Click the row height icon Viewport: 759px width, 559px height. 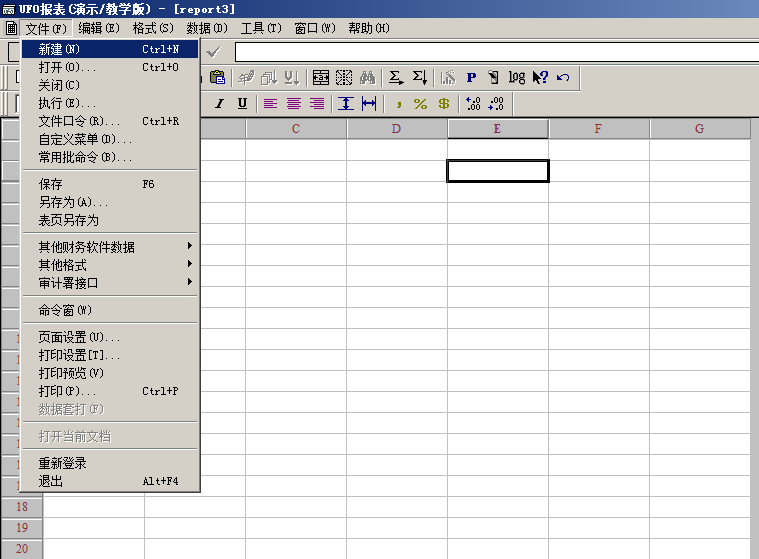[346, 104]
